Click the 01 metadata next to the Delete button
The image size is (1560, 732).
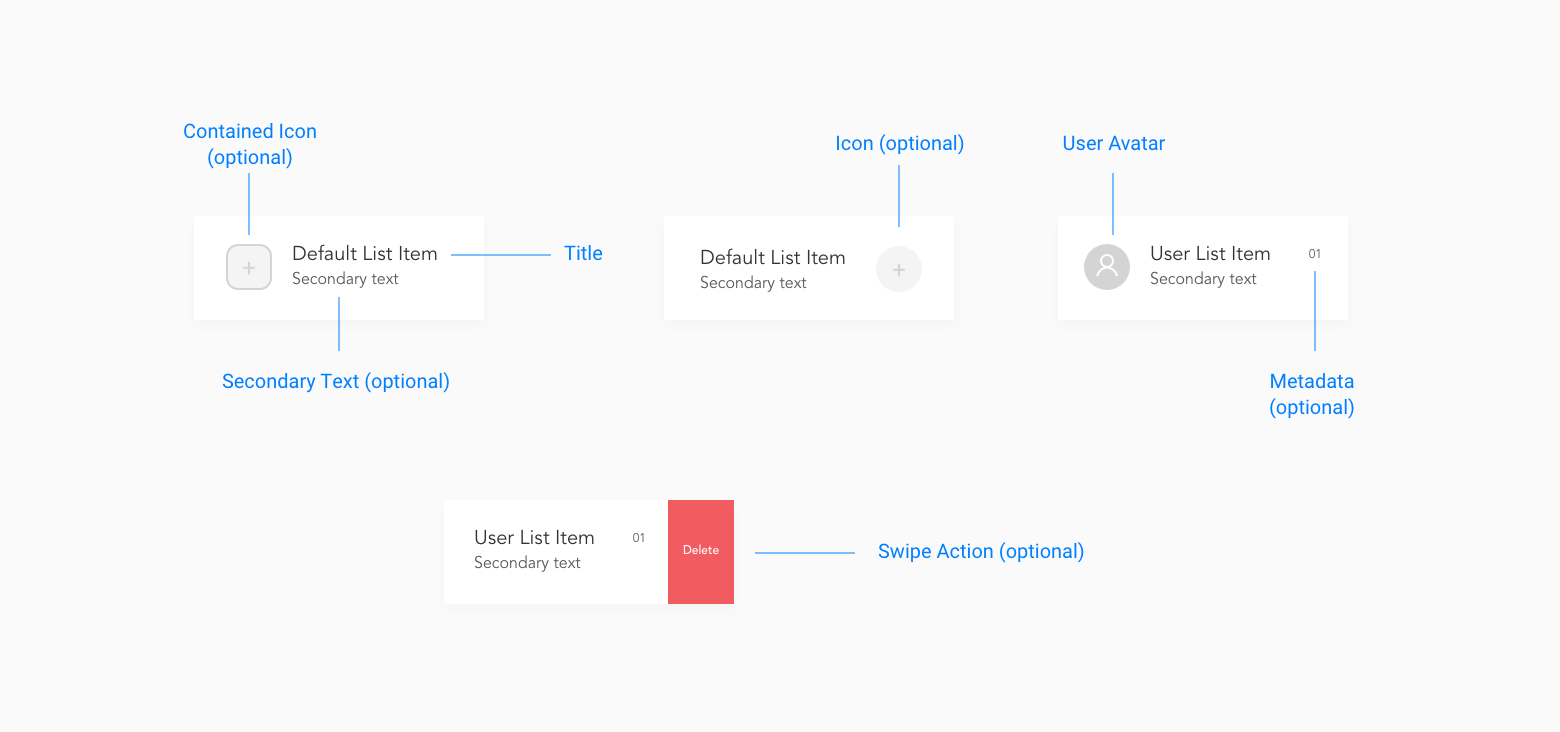click(x=639, y=538)
